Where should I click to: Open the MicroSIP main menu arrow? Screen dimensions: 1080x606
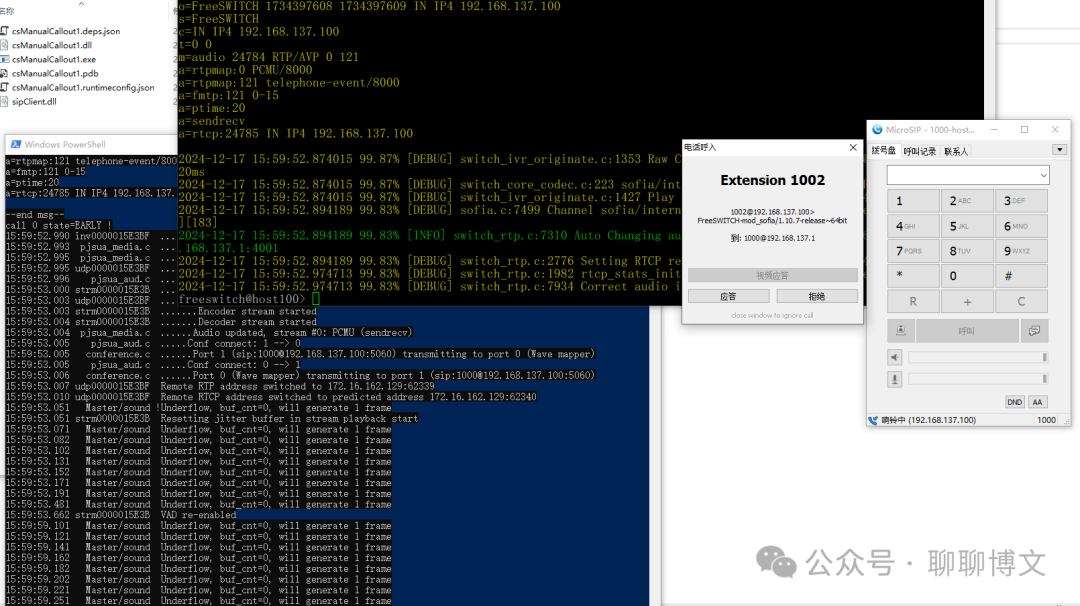click(x=1059, y=150)
